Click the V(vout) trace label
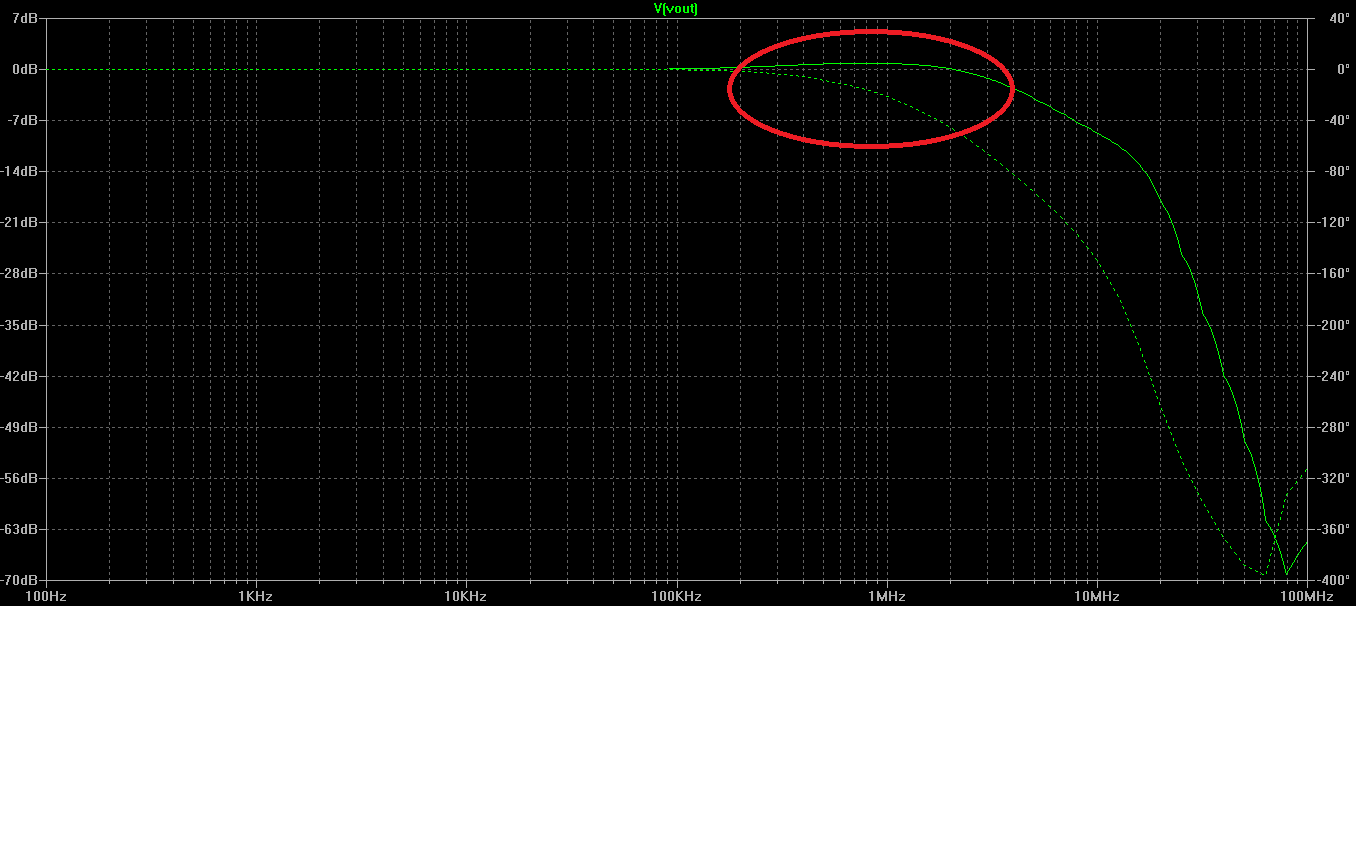Viewport: 1356px width, 850px height. point(676,8)
